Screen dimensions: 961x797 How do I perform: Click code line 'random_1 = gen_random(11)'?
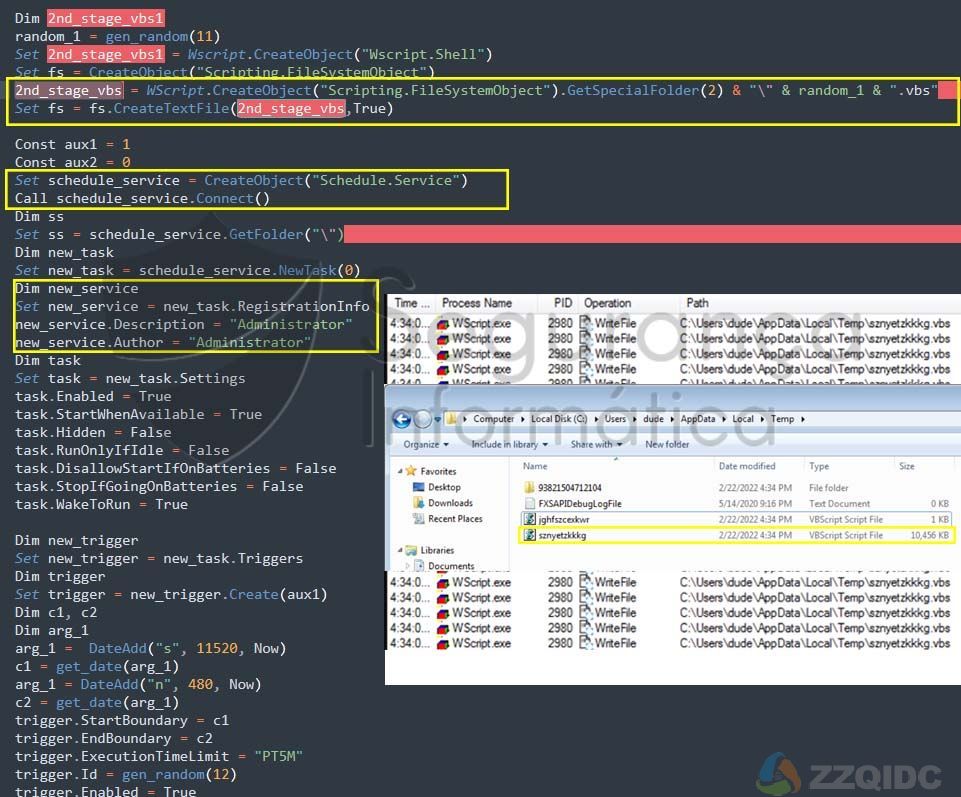click(117, 37)
